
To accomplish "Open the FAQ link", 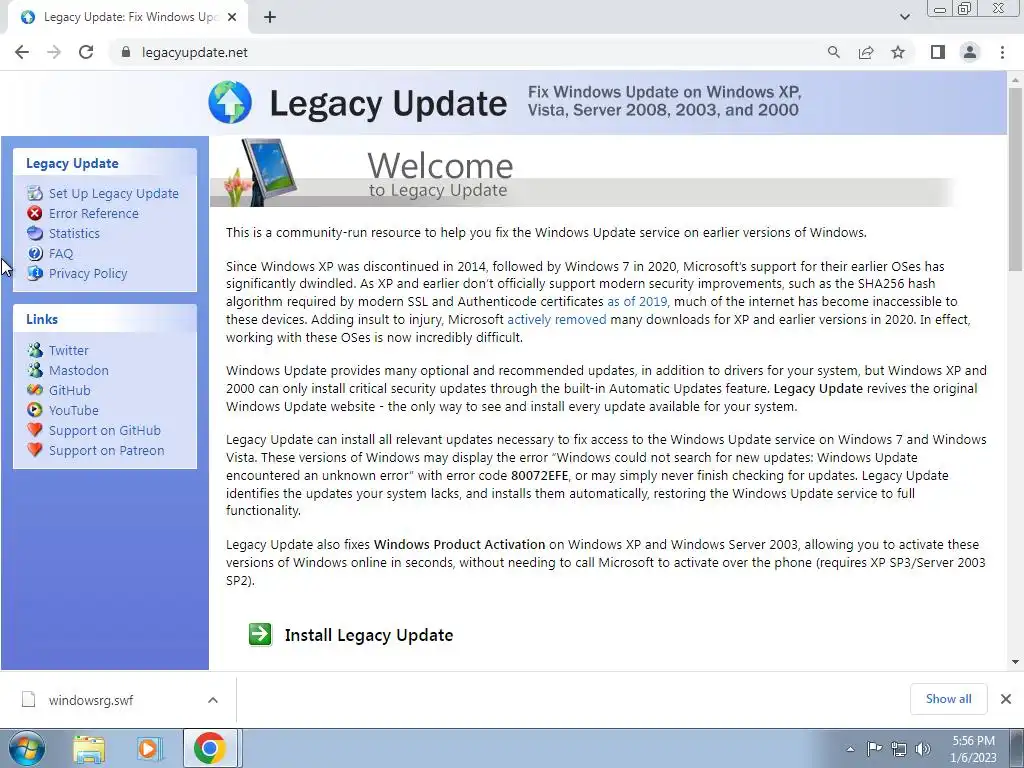I will click(x=61, y=253).
